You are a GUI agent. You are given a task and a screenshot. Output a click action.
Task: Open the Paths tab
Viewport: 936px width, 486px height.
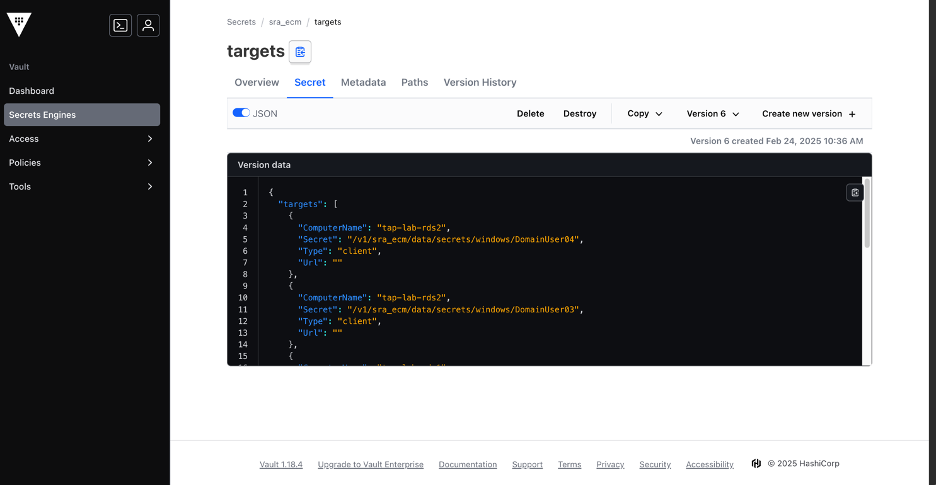coord(414,82)
